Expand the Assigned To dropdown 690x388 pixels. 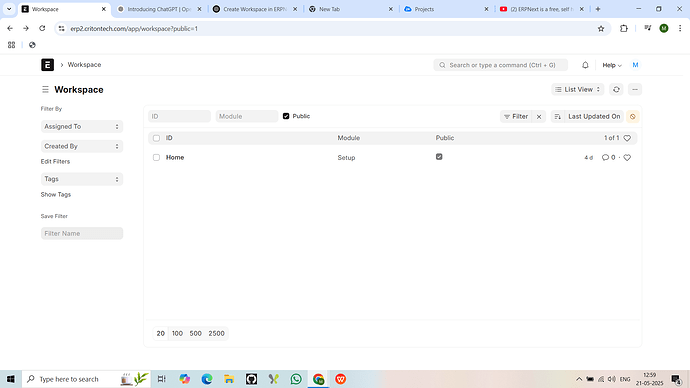pos(82,127)
